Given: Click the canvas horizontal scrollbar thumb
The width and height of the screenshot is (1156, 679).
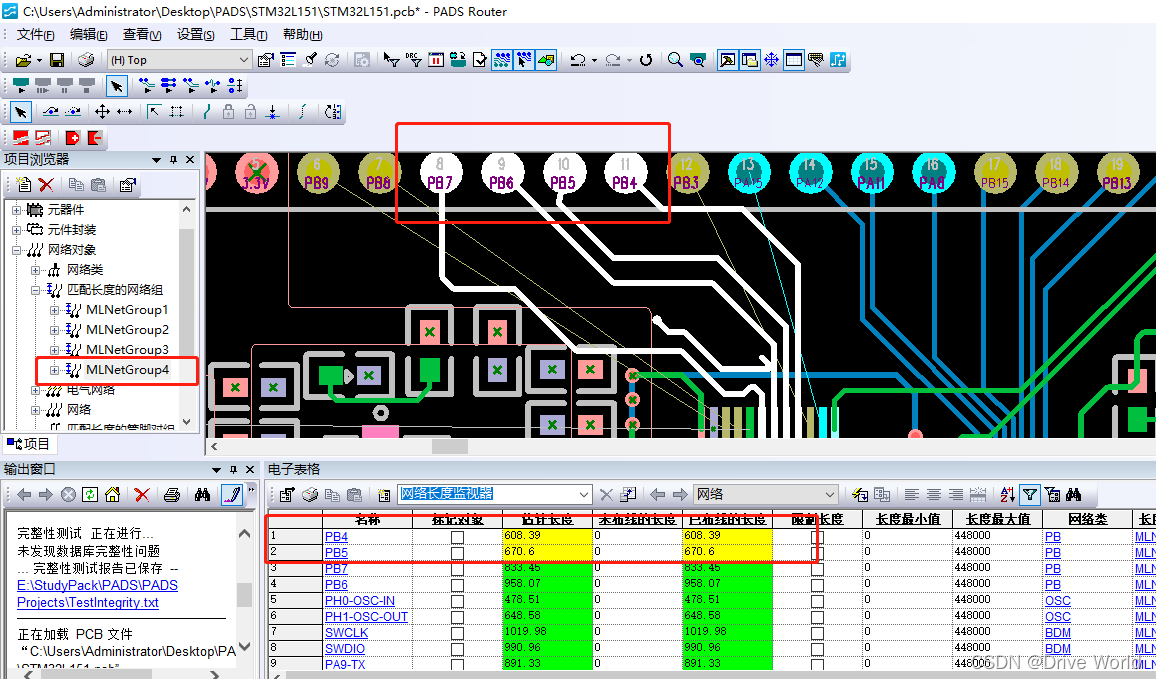Looking at the screenshot, I should (x=450, y=446).
